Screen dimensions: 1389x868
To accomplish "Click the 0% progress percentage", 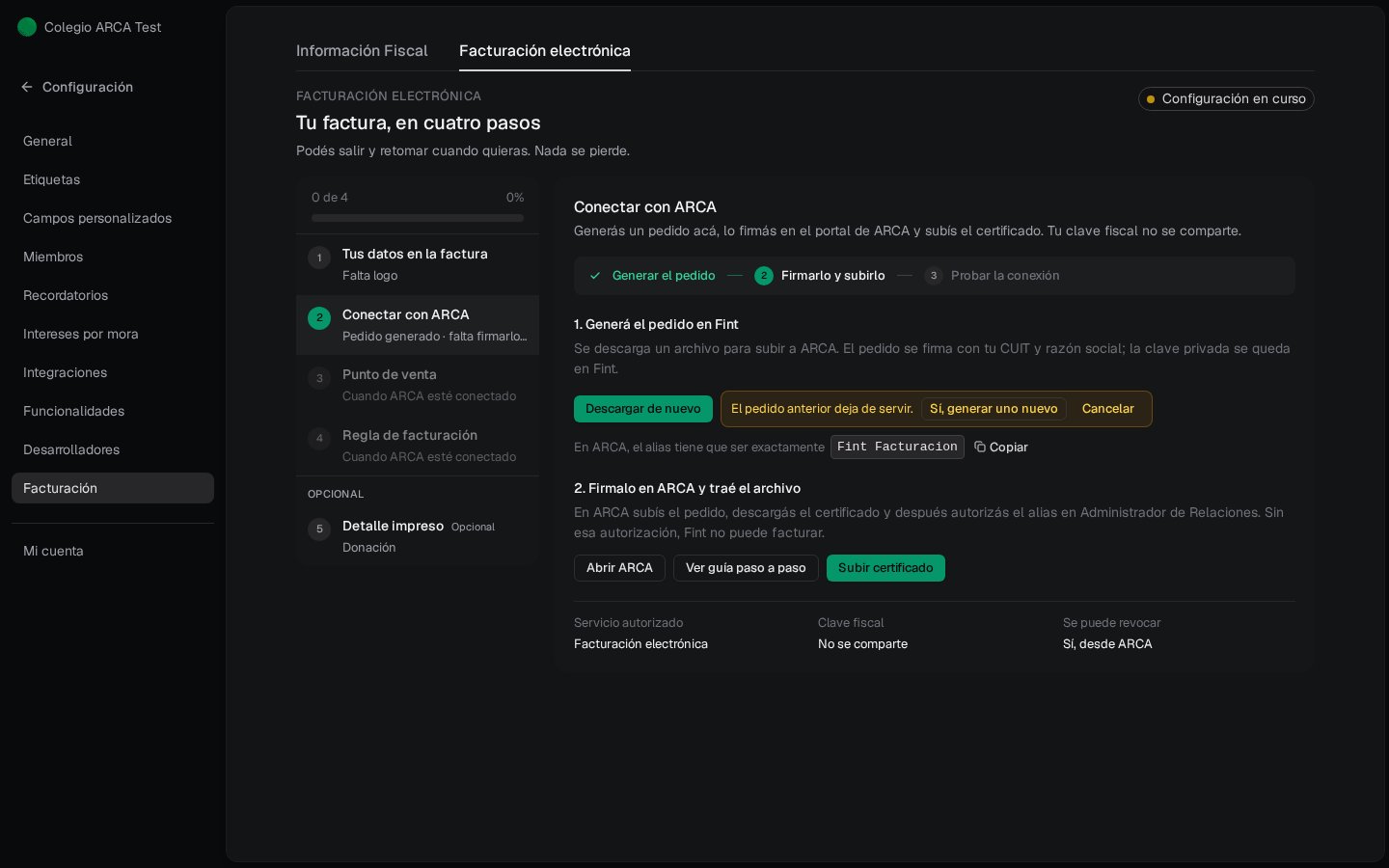I will coord(515,198).
